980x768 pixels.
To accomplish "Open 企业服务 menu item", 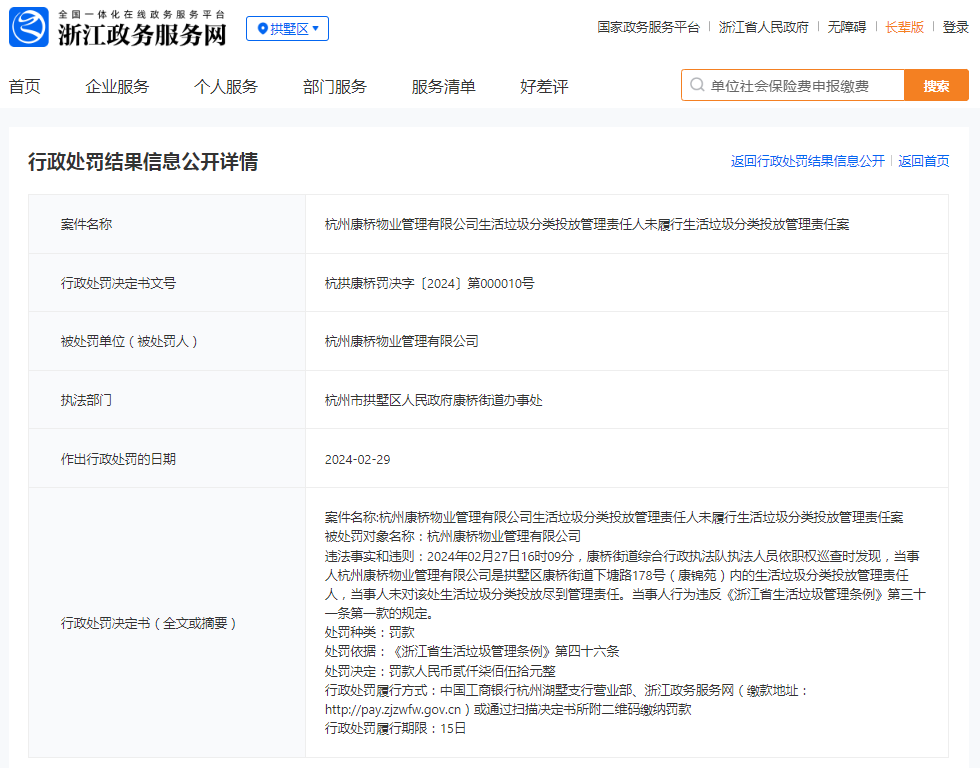I will tap(118, 86).
